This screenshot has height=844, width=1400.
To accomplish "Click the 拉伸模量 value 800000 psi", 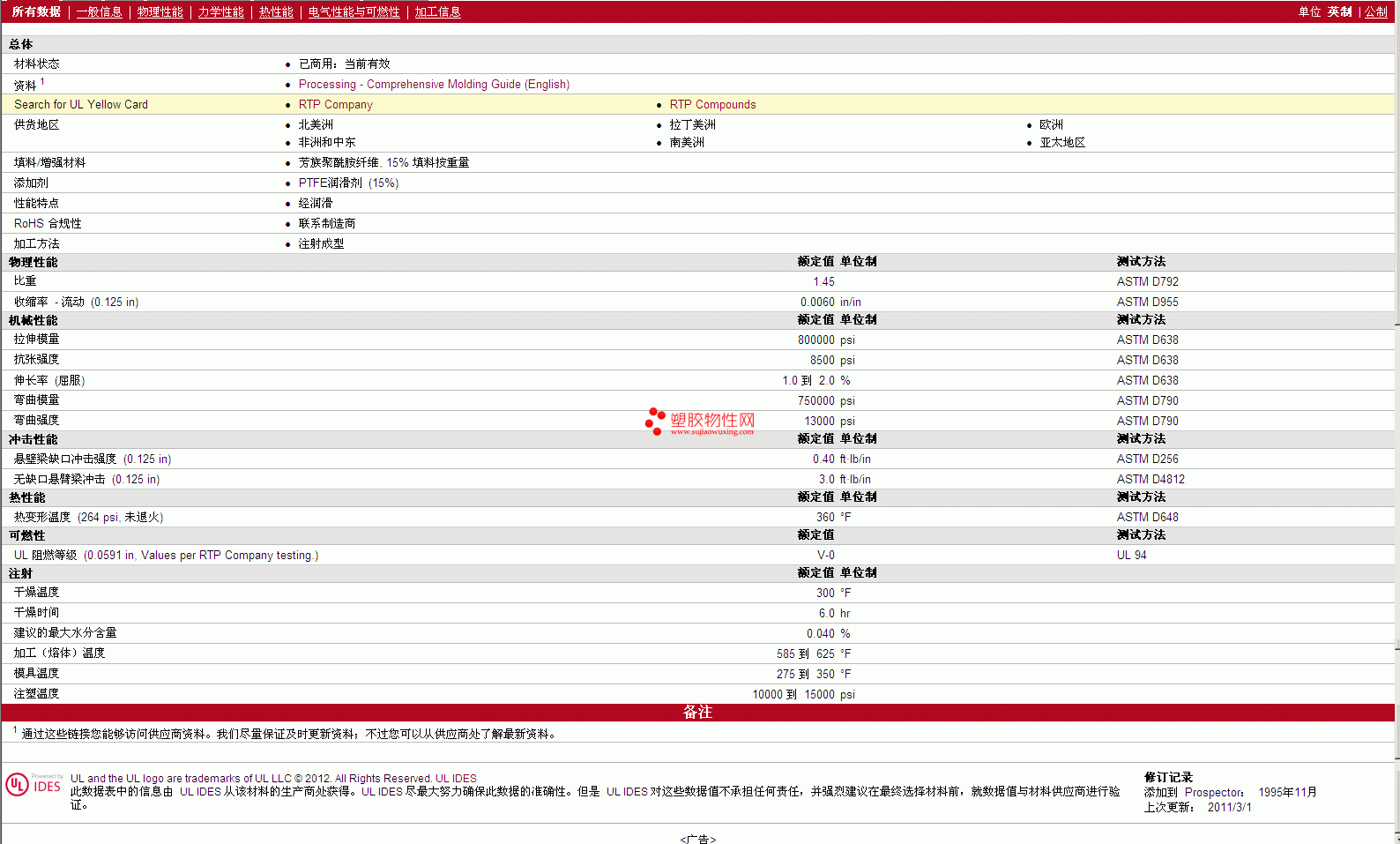I will pos(826,340).
